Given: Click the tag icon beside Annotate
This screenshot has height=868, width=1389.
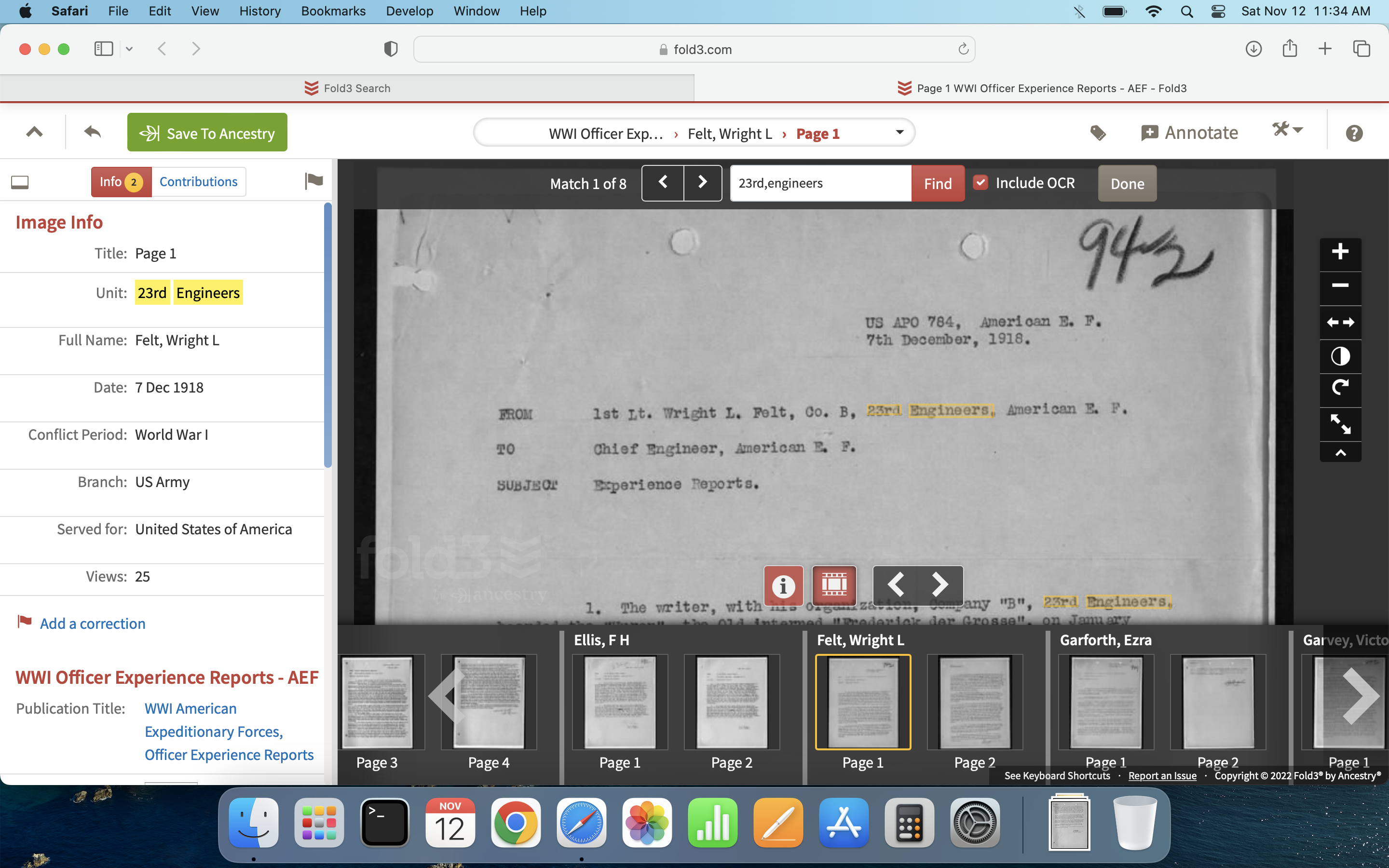Looking at the screenshot, I should click(x=1097, y=133).
